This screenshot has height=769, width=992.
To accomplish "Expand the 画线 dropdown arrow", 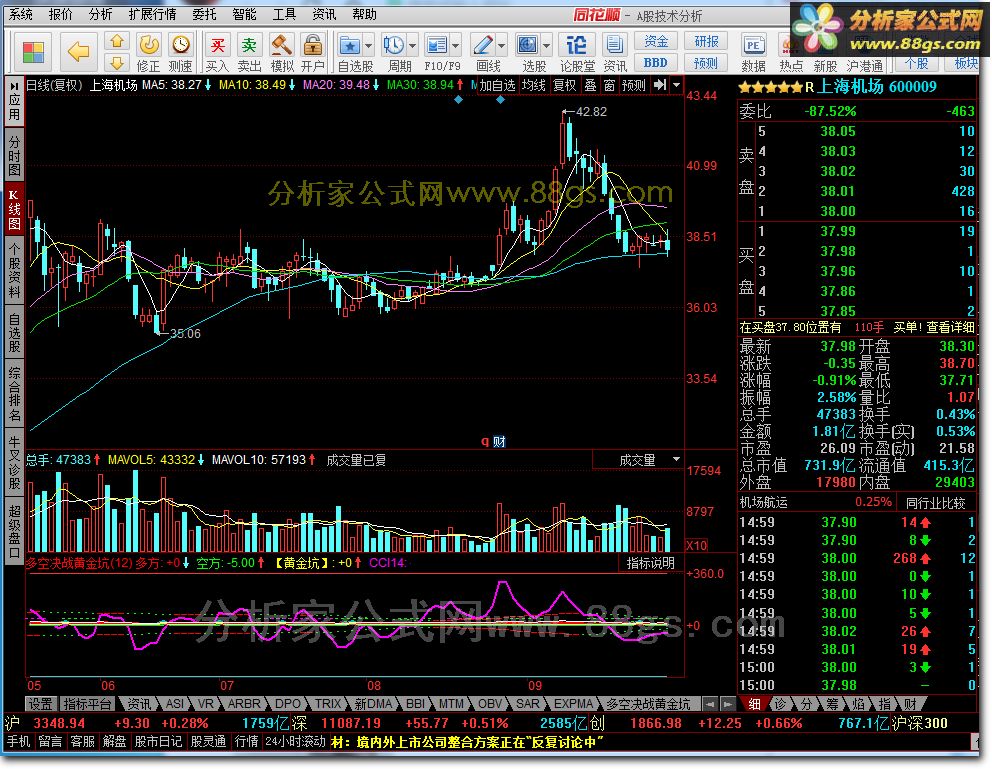I will pyautogui.click(x=502, y=46).
